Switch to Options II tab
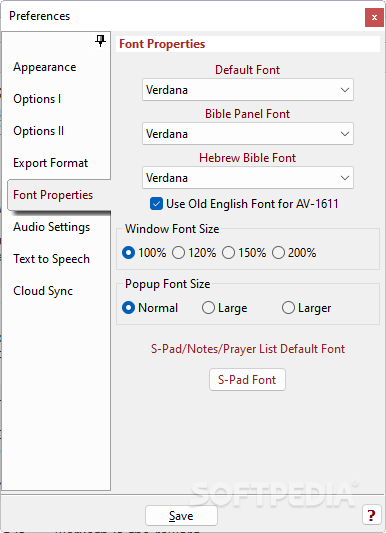Image resolution: width=386 pixels, height=533 pixels. [38, 131]
